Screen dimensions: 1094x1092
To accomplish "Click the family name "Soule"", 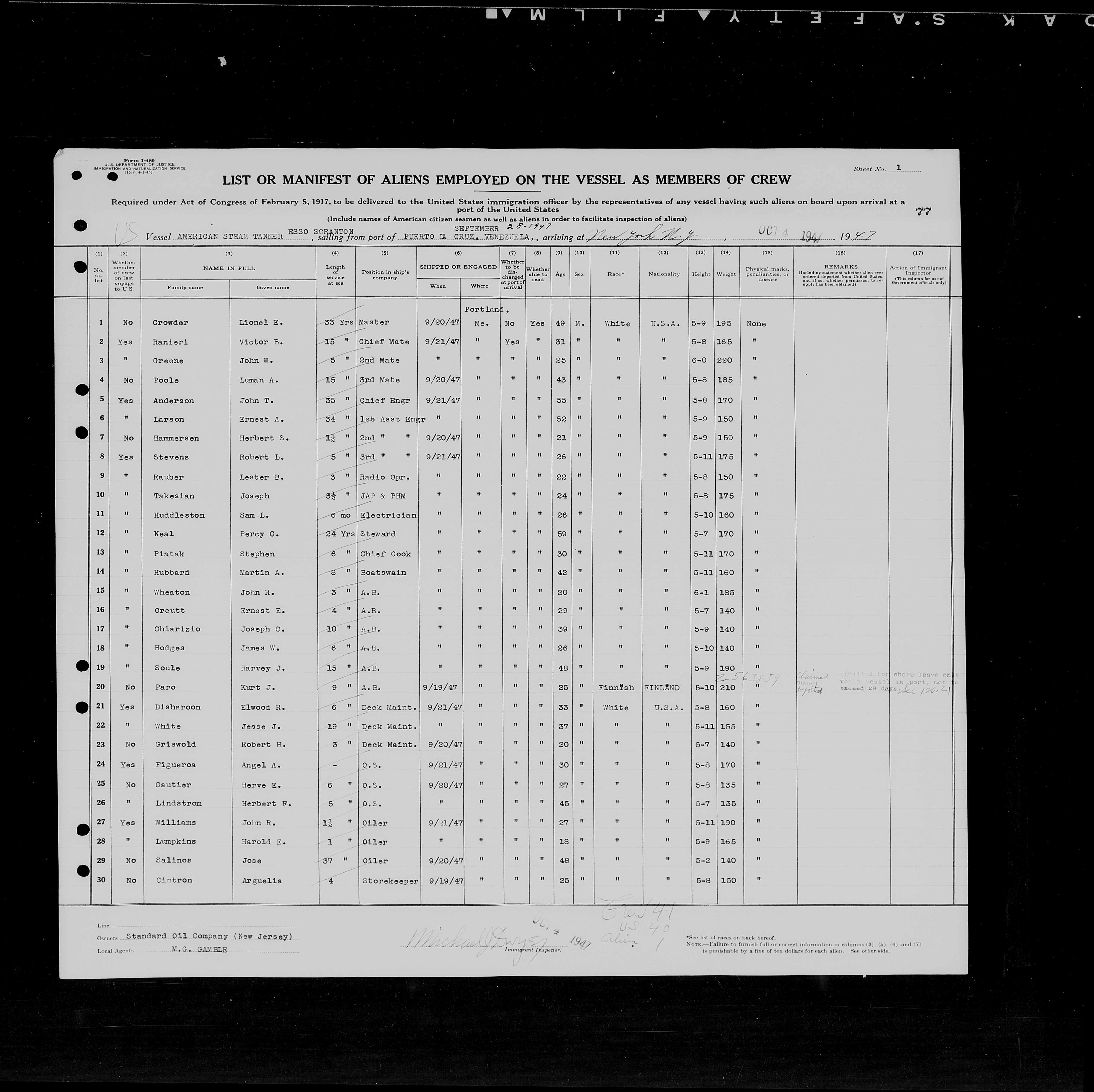I will pyautogui.click(x=167, y=668).
